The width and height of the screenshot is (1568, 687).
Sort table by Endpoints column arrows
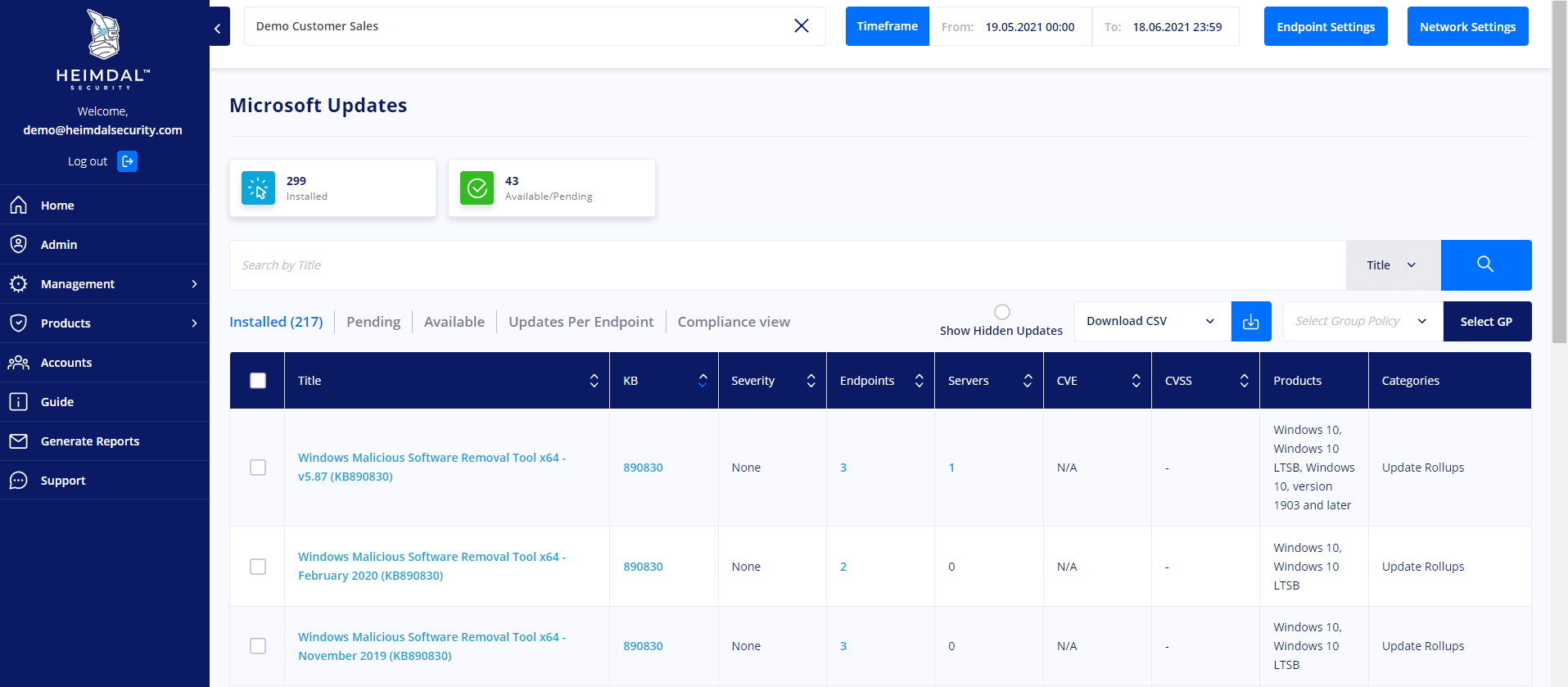[920, 381]
